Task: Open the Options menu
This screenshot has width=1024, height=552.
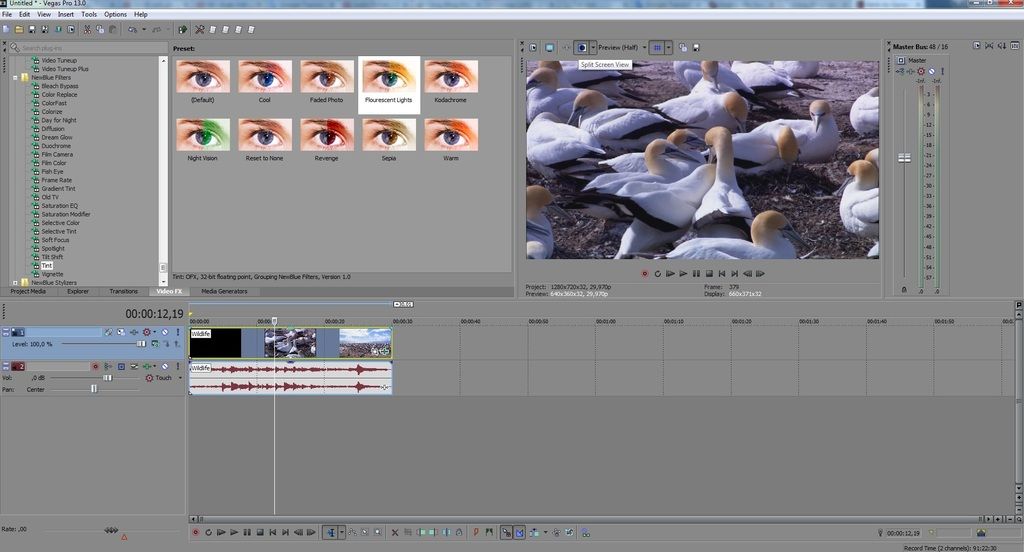Action: click(x=116, y=14)
